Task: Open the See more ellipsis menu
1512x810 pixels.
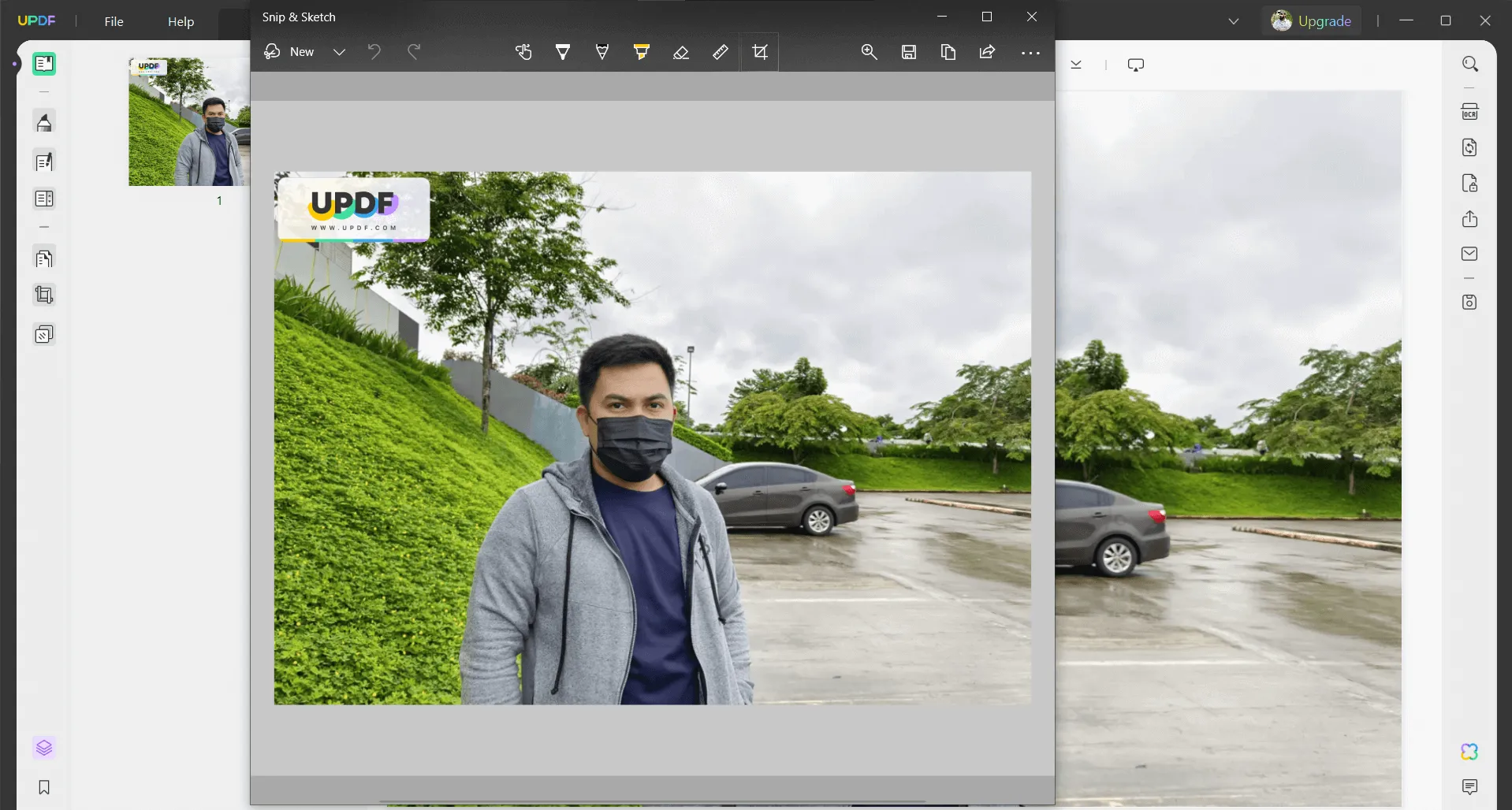Action: click(1030, 53)
